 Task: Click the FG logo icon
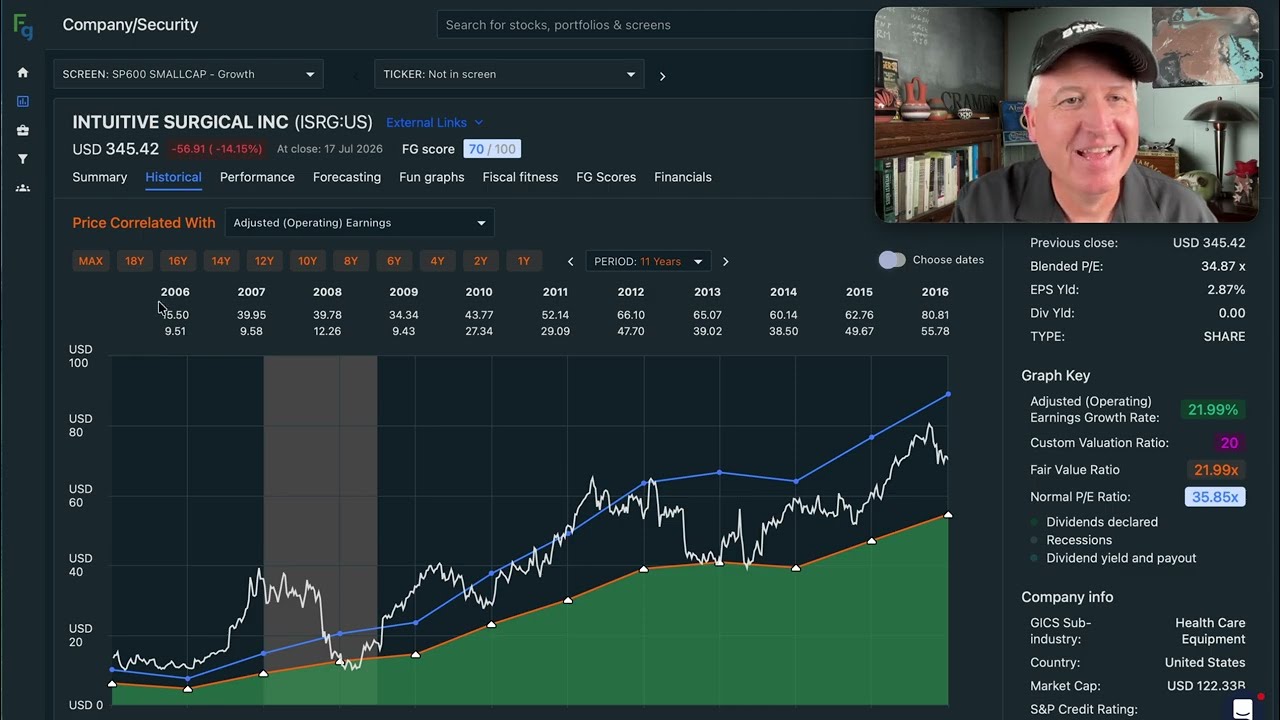point(22,27)
